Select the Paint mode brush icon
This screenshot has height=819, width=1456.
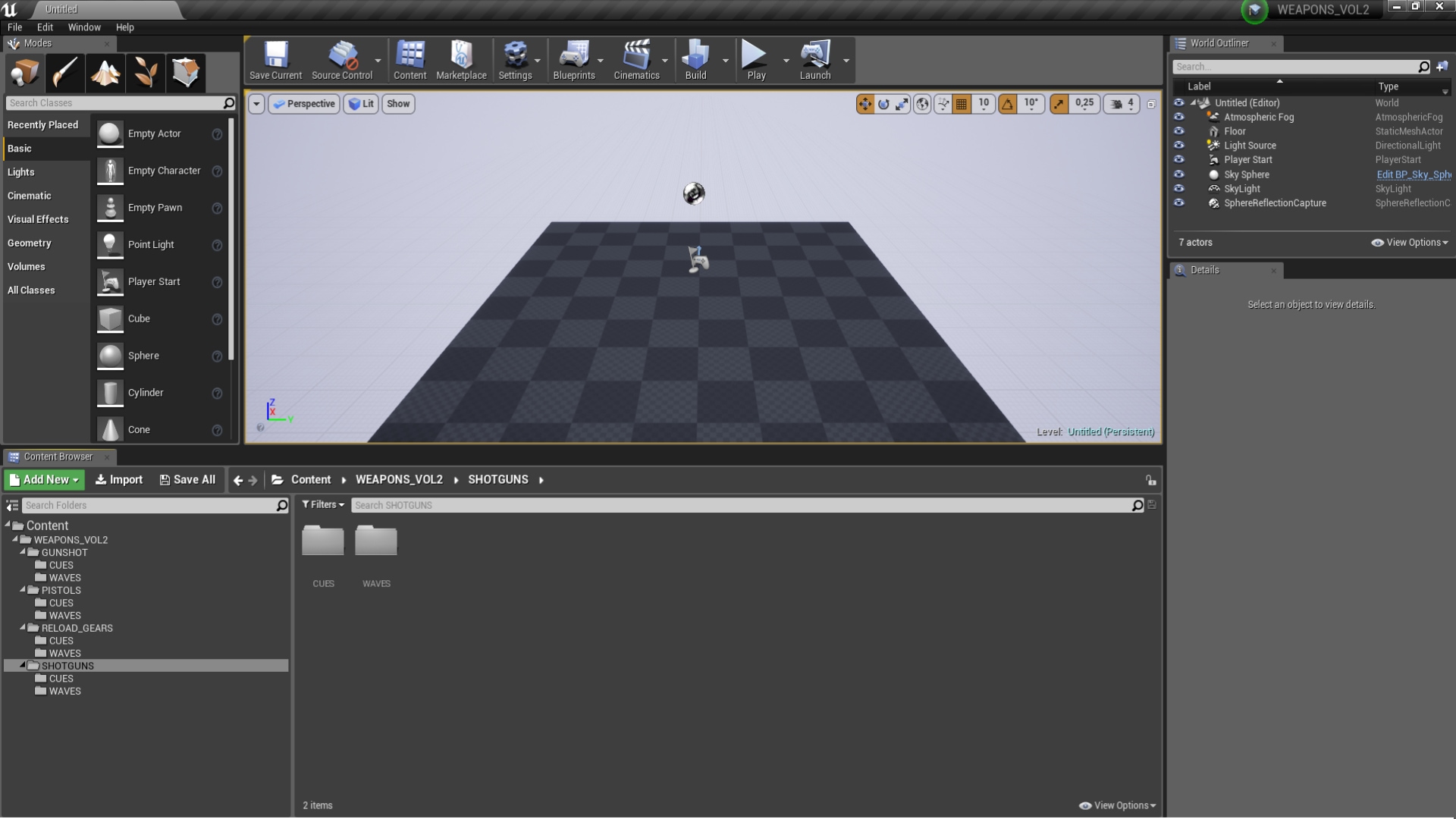pos(65,73)
